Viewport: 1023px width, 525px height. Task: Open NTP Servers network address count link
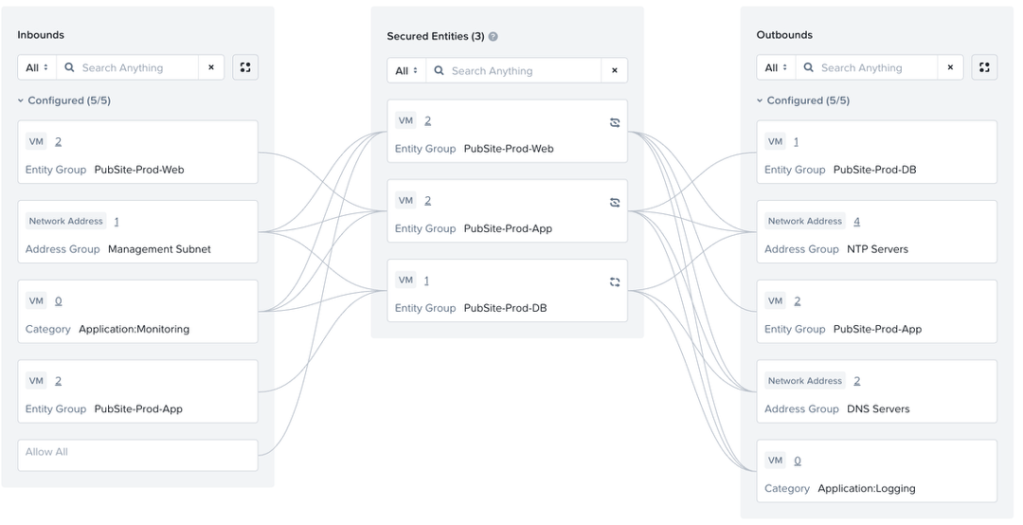pos(857,221)
